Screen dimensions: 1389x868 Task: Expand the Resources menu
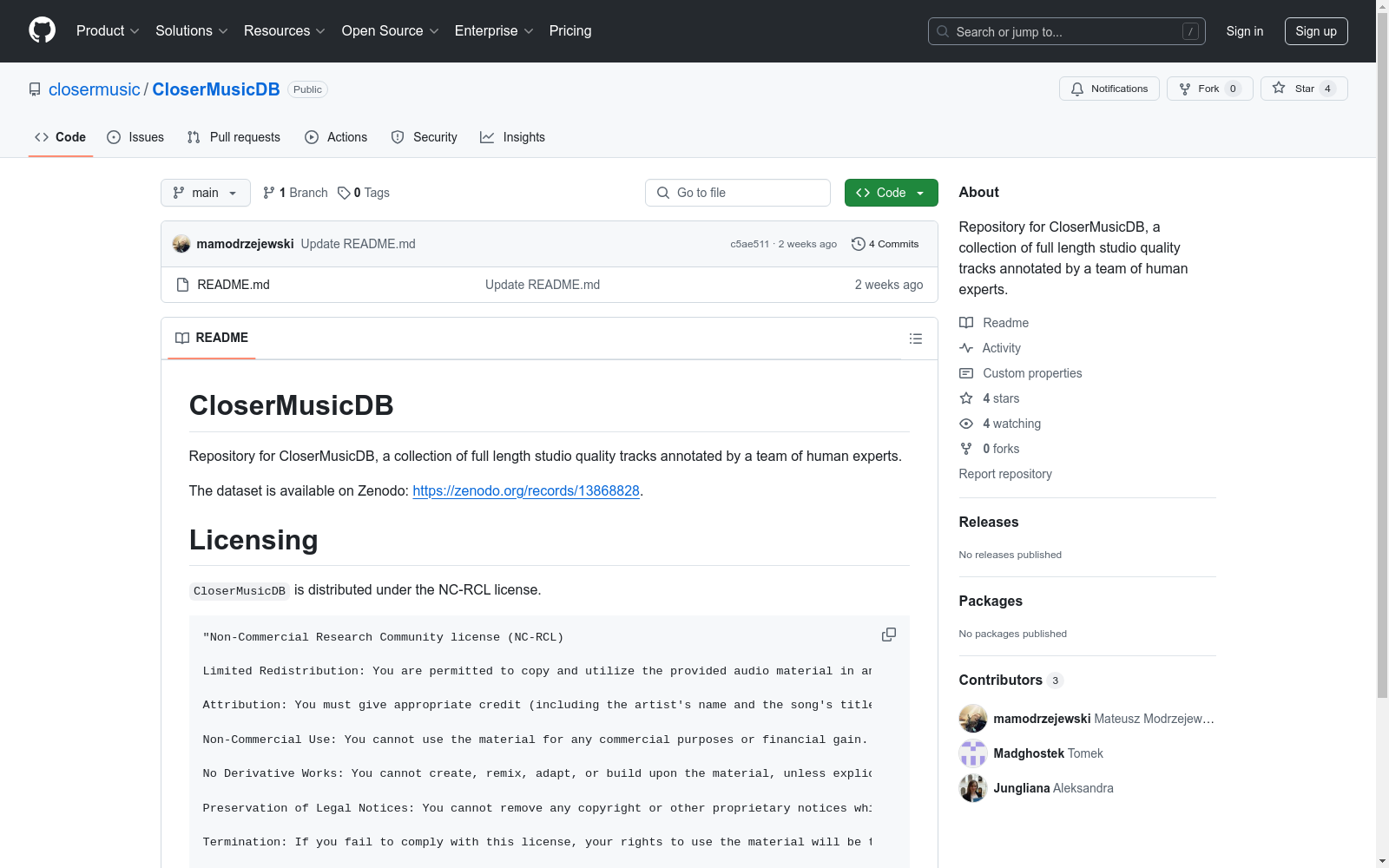(285, 31)
